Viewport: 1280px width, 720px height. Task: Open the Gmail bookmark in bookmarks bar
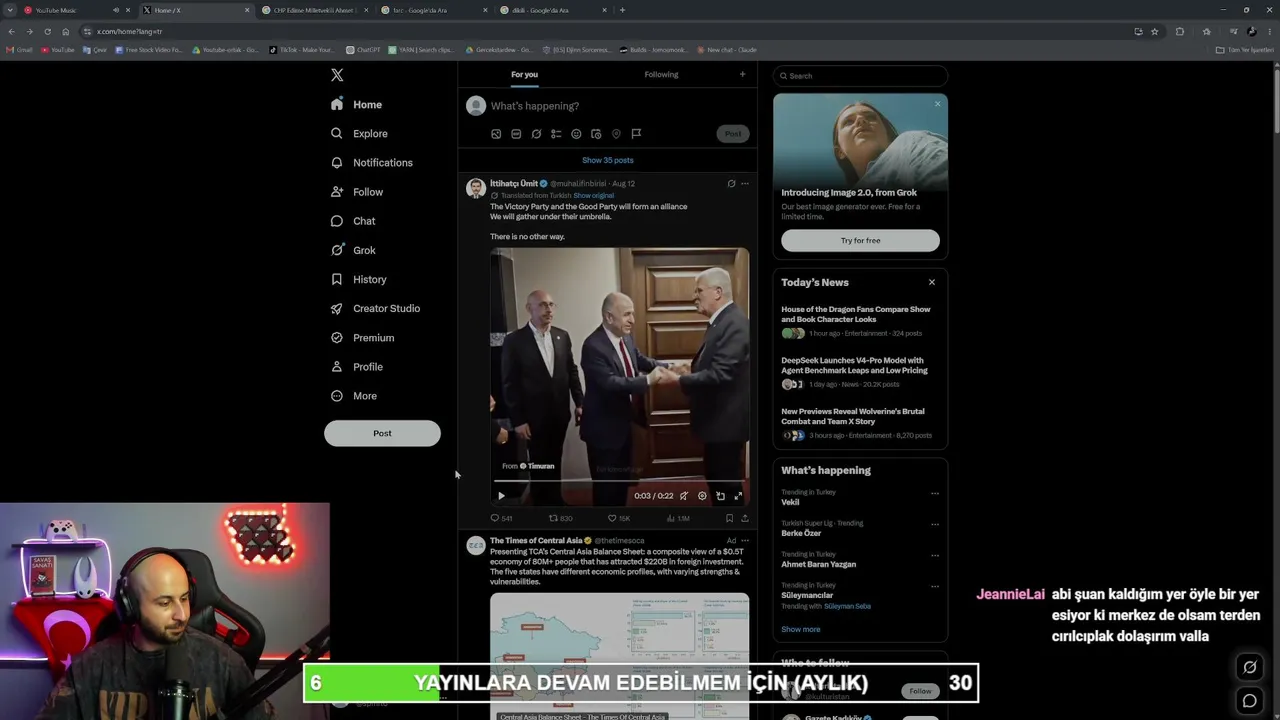[19, 50]
